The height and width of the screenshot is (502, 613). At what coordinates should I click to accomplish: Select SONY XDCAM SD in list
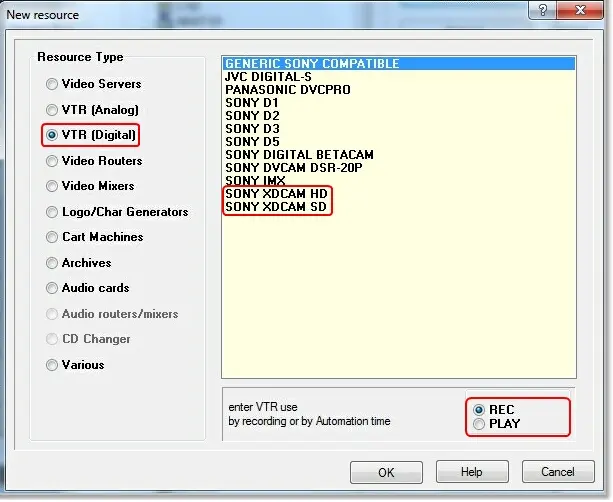point(276,206)
